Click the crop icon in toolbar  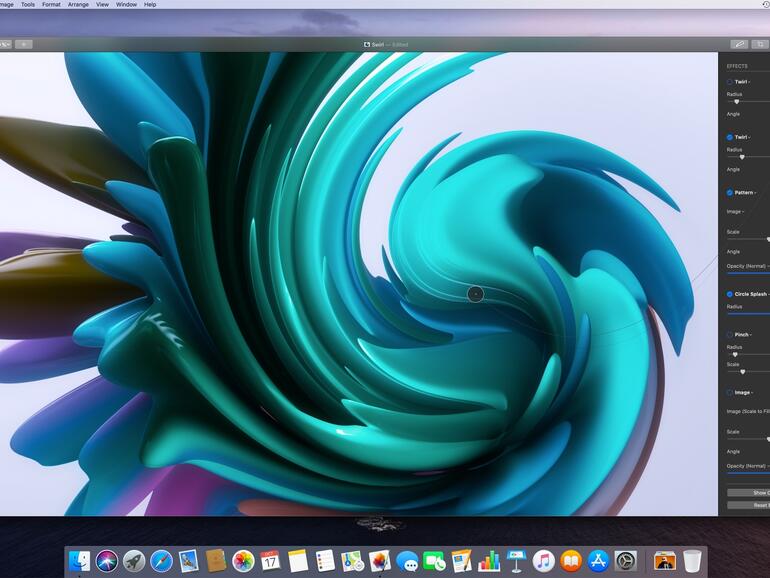[761, 44]
